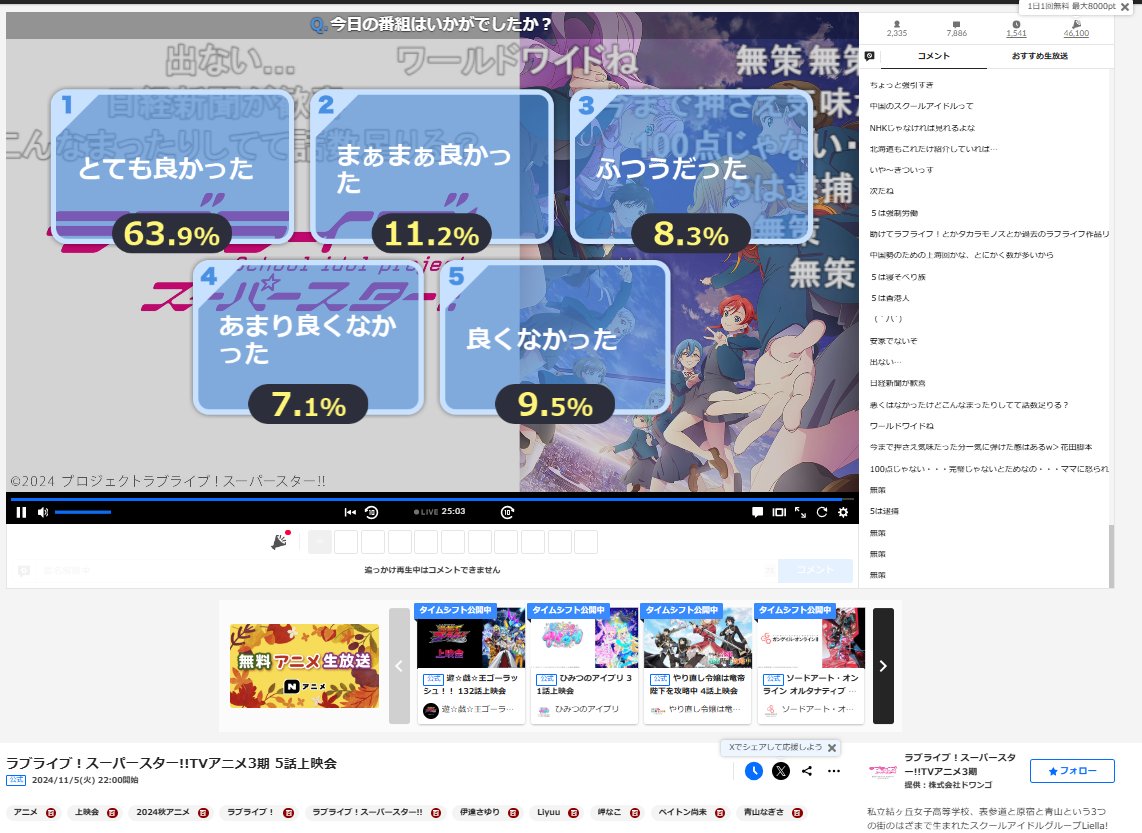Switch to the おすすめ生放送 tab
1142x833 pixels.
click(1039, 56)
